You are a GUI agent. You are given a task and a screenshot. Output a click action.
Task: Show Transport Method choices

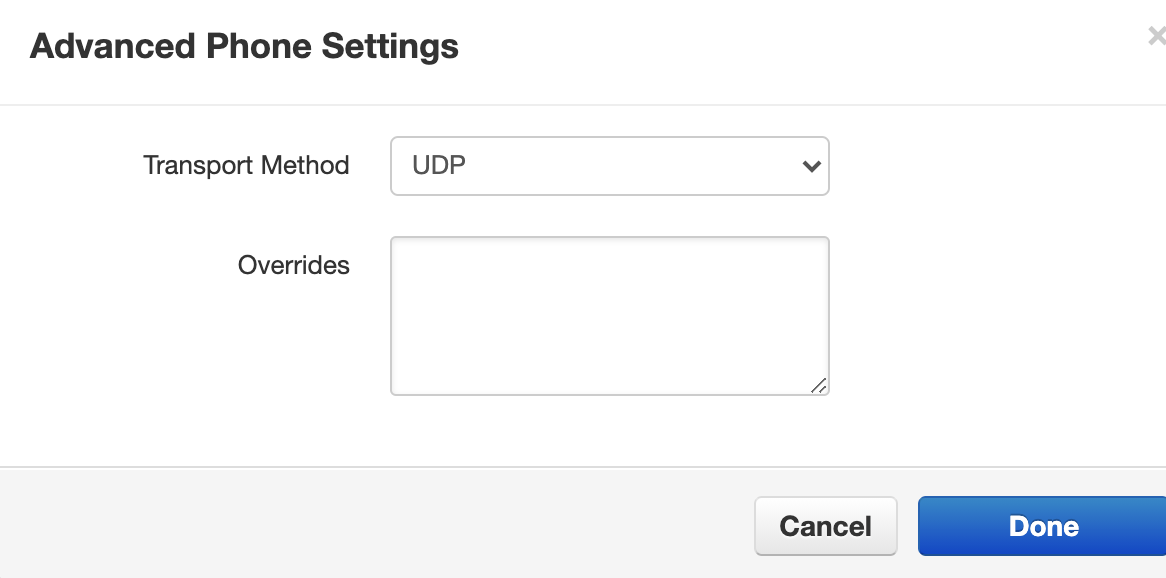tap(609, 166)
